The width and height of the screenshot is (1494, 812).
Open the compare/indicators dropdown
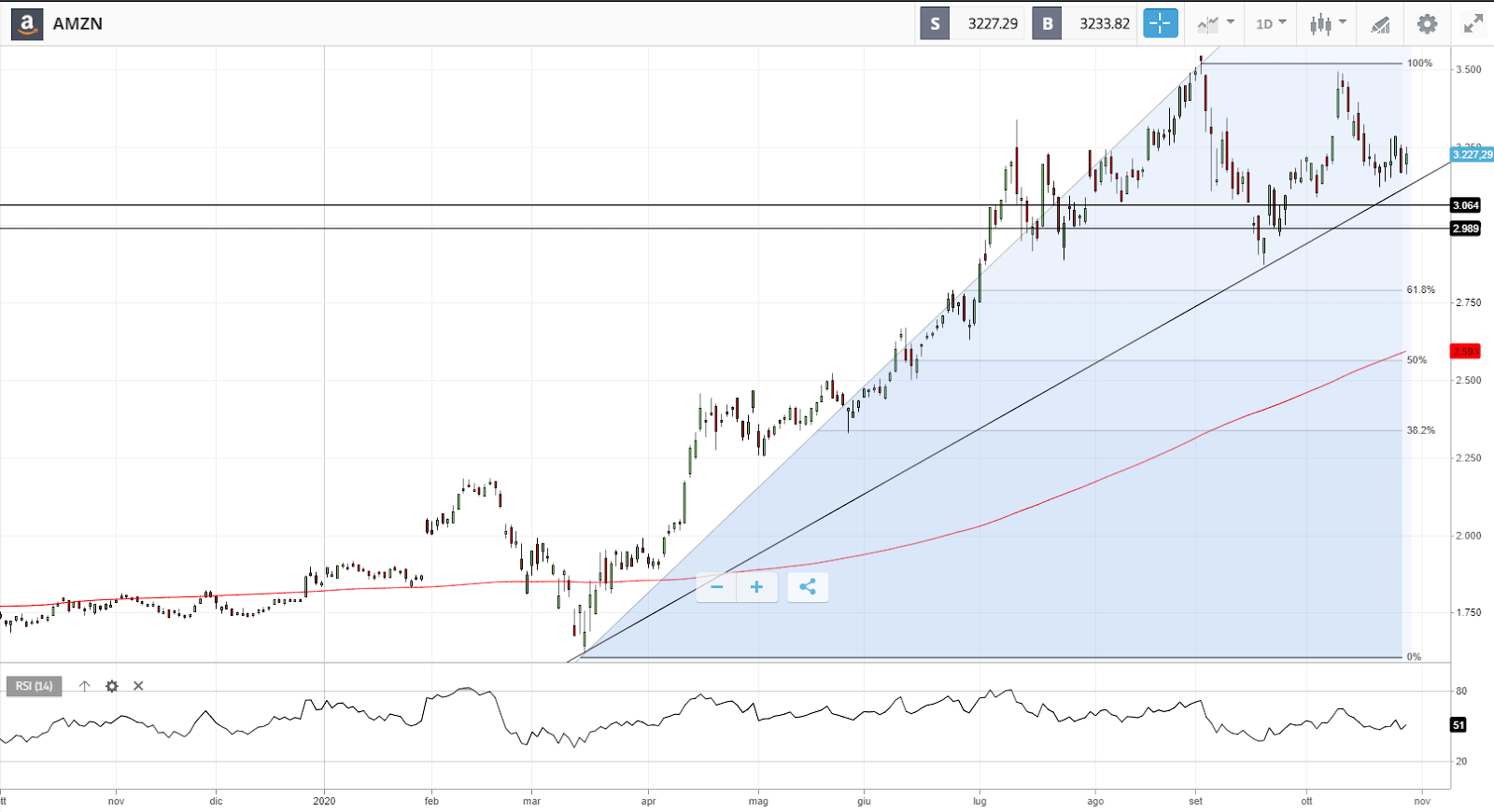click(1216, 23)
